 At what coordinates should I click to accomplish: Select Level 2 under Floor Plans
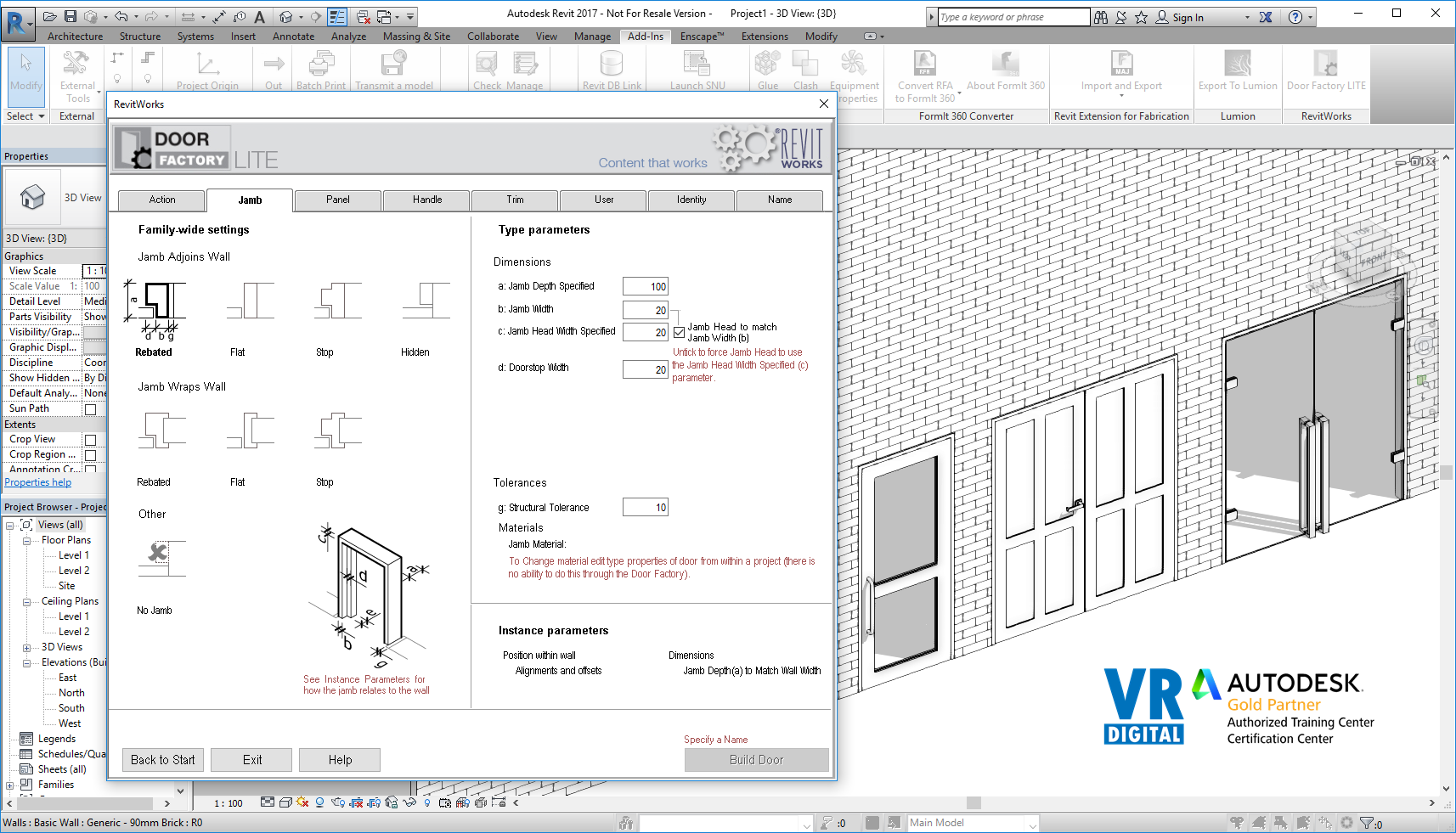pos(74,571)
